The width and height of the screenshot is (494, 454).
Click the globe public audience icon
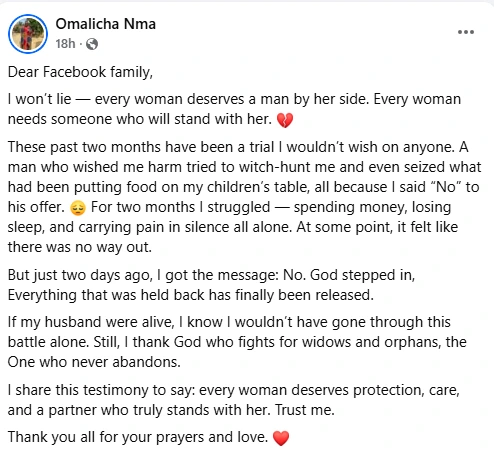point(92,44)
